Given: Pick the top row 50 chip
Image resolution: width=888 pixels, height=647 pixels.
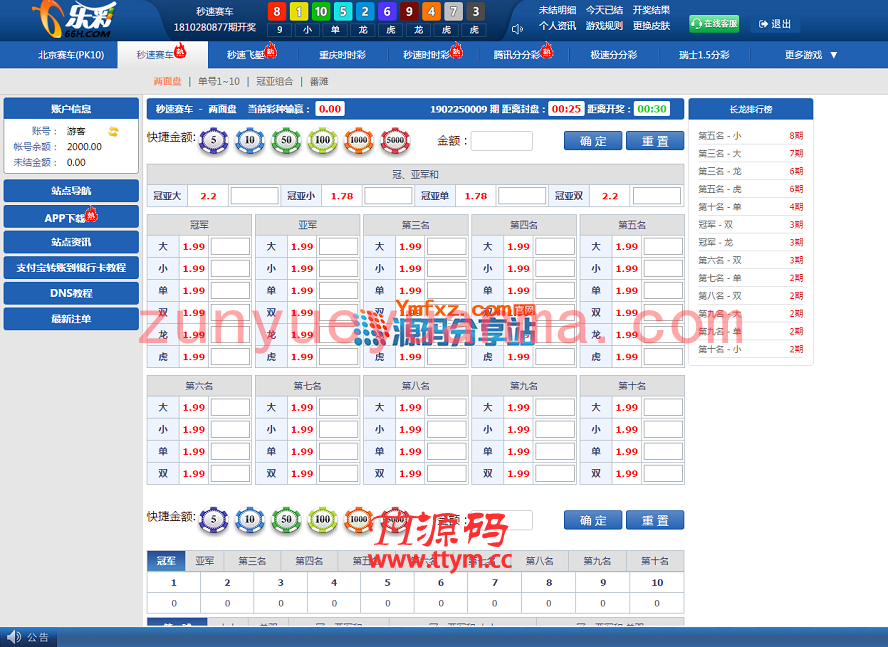Looking at the screenshot, I should (286, 141).
